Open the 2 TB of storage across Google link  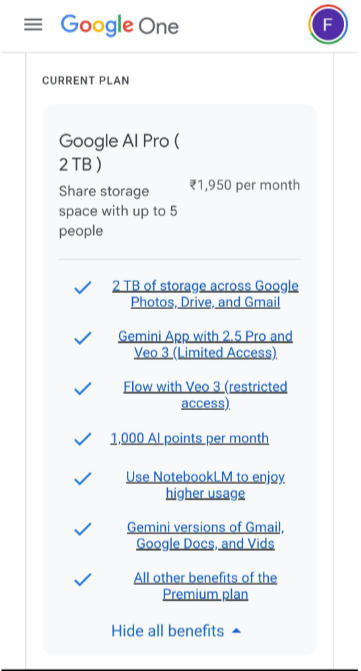coord(205,294)
